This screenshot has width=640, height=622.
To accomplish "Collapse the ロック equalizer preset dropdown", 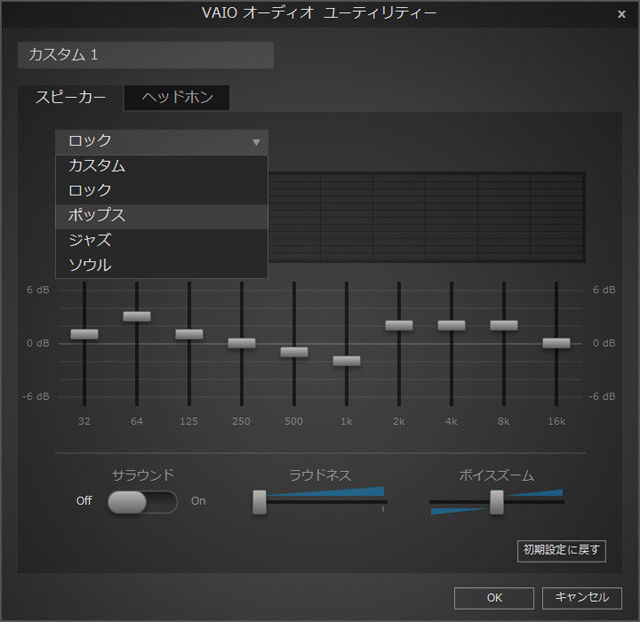I will (x=162, y=142).
